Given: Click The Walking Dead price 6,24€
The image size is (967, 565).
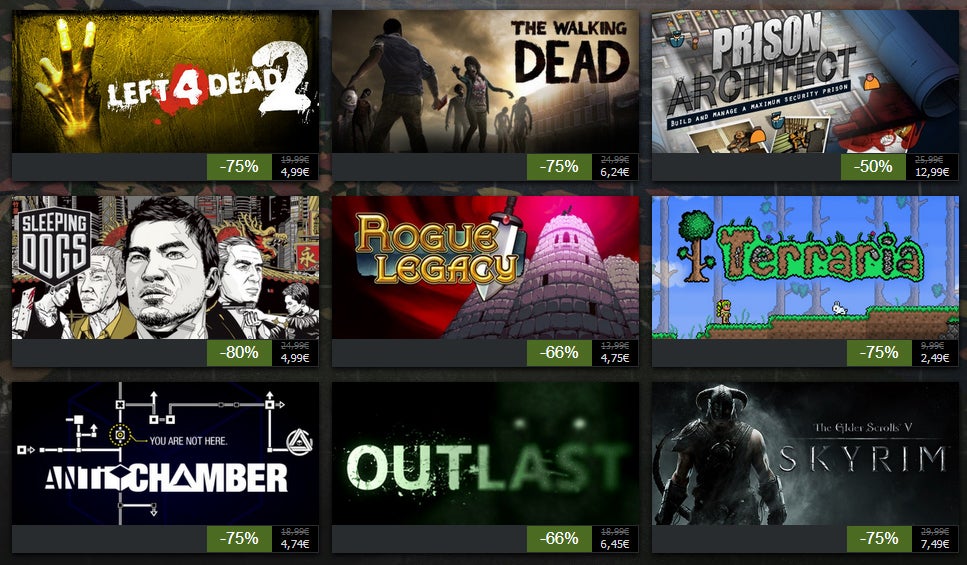Looking at the screenshot, I should pyautogui.click(x=615, y=172).
